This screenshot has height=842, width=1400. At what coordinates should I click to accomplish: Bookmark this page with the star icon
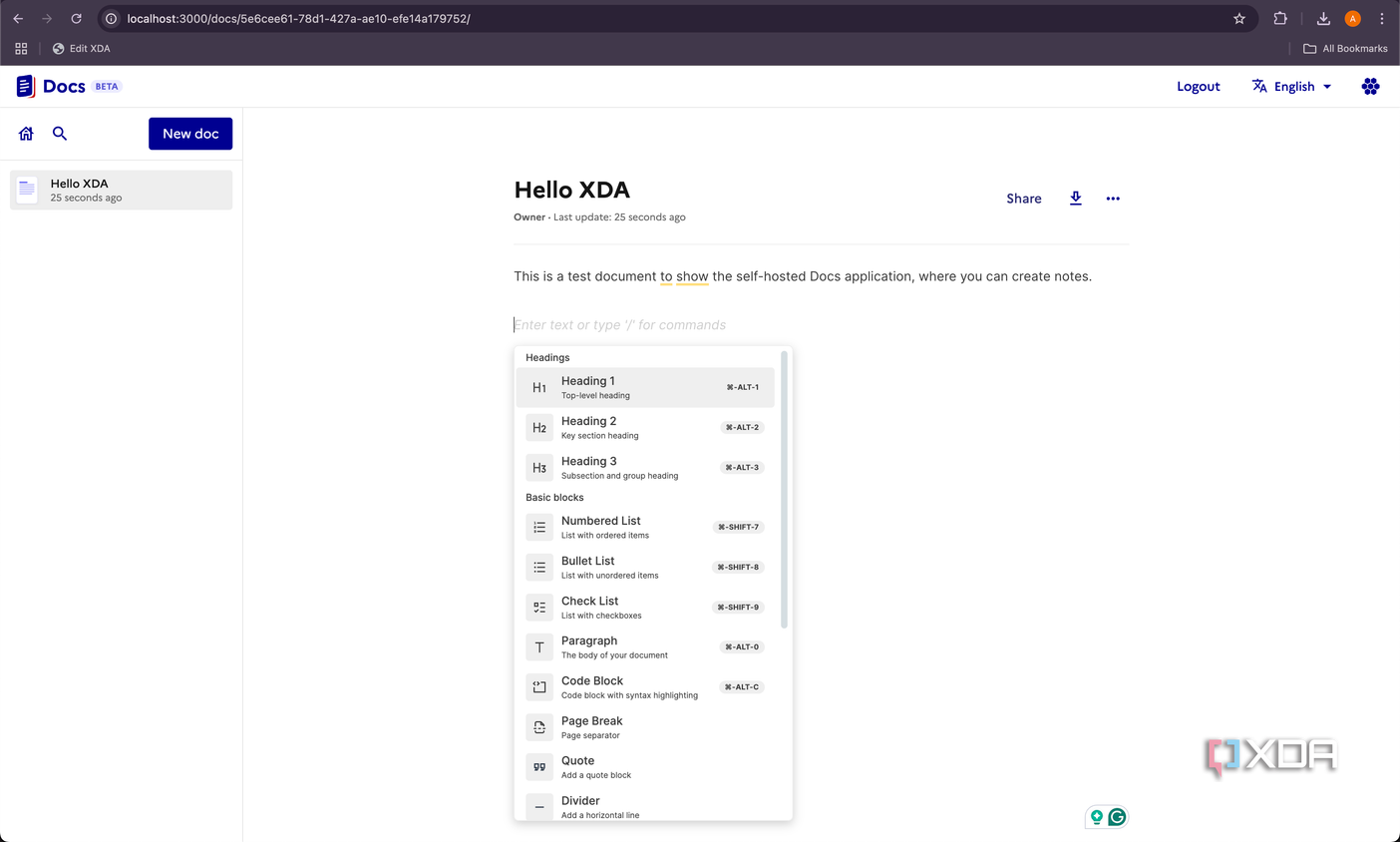coord(1239,19)
